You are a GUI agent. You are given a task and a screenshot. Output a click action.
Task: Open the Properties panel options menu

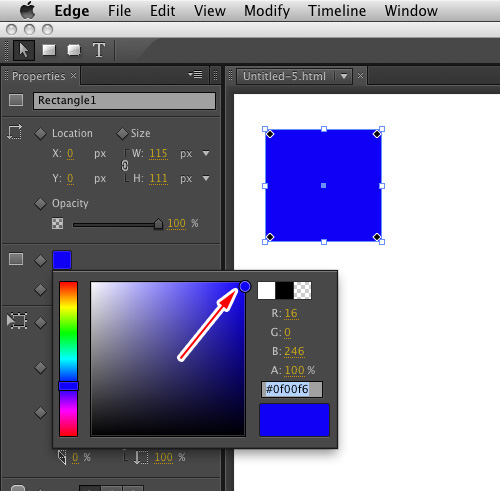tap(195, 74)
